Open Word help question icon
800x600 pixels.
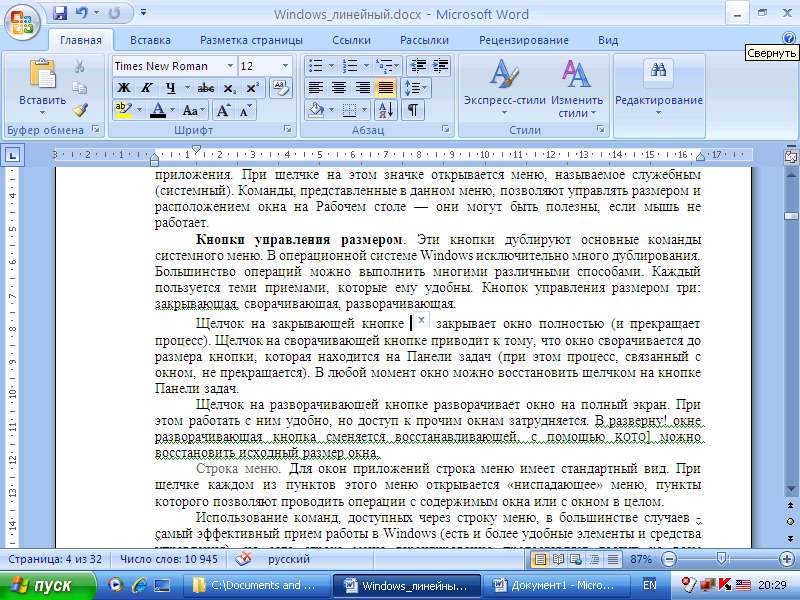789,37
